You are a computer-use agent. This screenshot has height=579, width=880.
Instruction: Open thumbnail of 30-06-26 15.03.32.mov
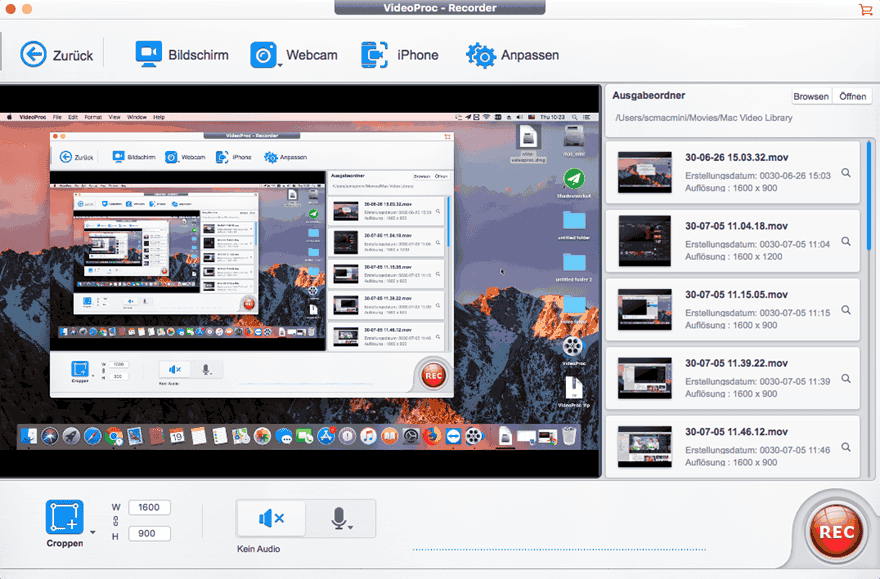click(x=644, y=172)
